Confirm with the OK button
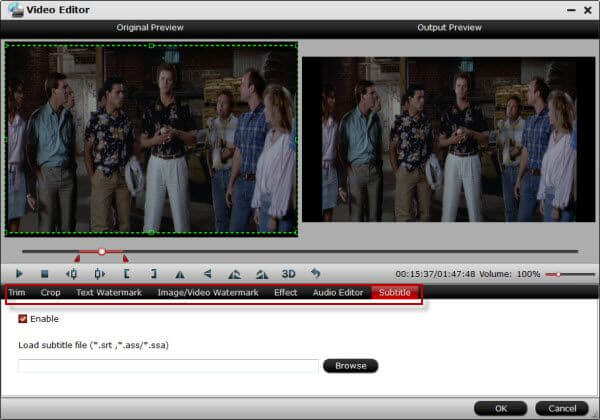The image size is (600, 420). coord(500,408)
